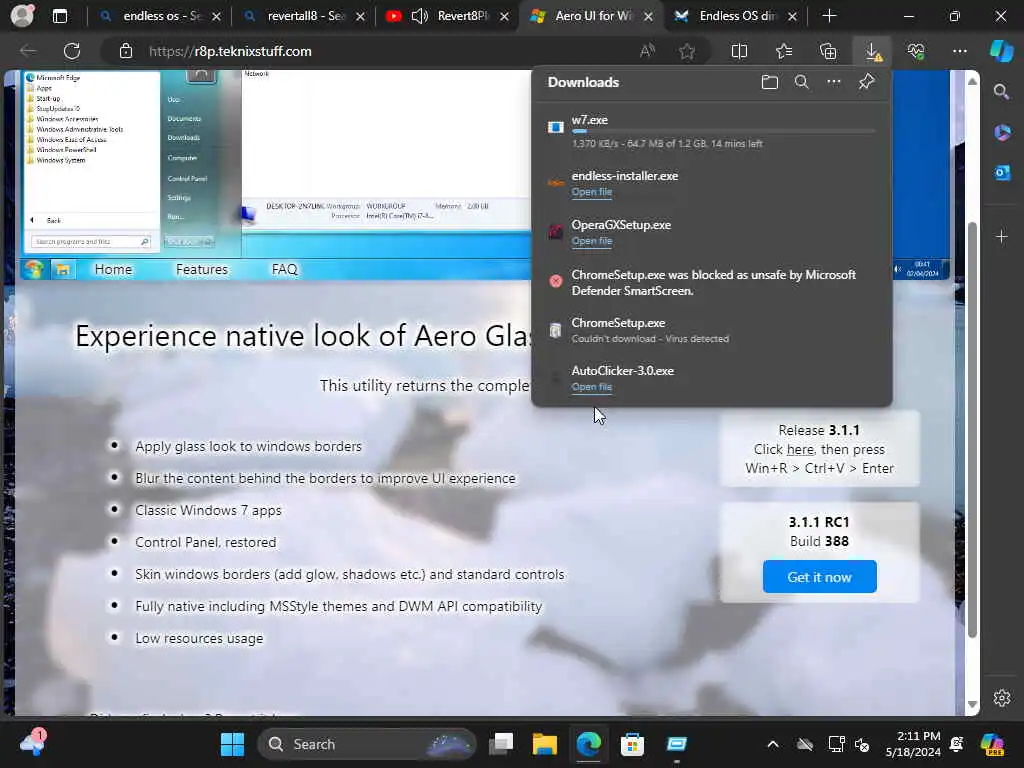Open taskbar clock showing 2:11 PM

[x=913, y=744]
